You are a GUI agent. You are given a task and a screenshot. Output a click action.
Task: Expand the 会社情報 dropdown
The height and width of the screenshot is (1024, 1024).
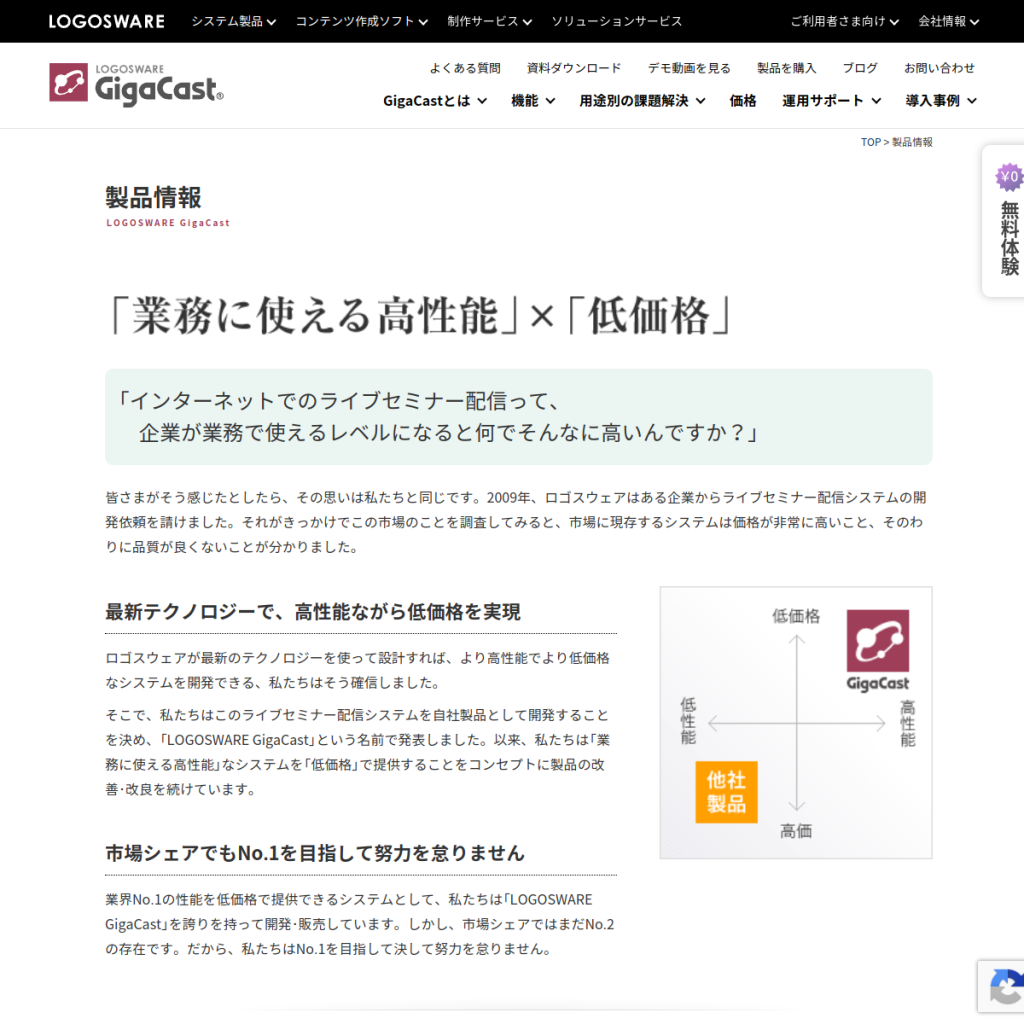[948, 22]
